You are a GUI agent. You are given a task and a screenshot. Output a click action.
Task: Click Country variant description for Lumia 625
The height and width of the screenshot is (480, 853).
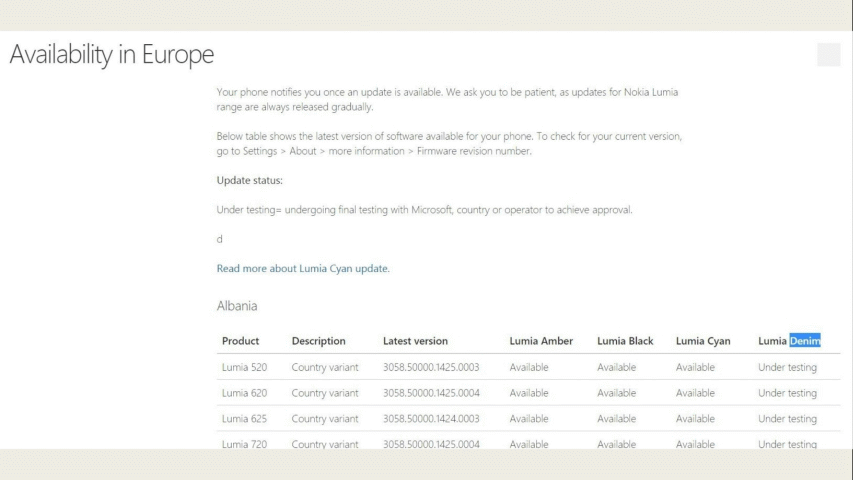[x=325, y=419]
